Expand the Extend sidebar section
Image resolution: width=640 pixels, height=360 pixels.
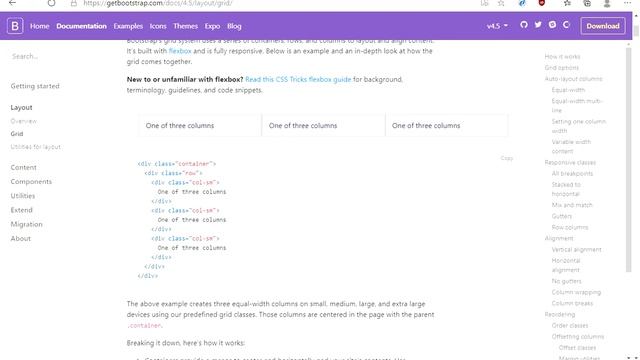pos(21,210)
